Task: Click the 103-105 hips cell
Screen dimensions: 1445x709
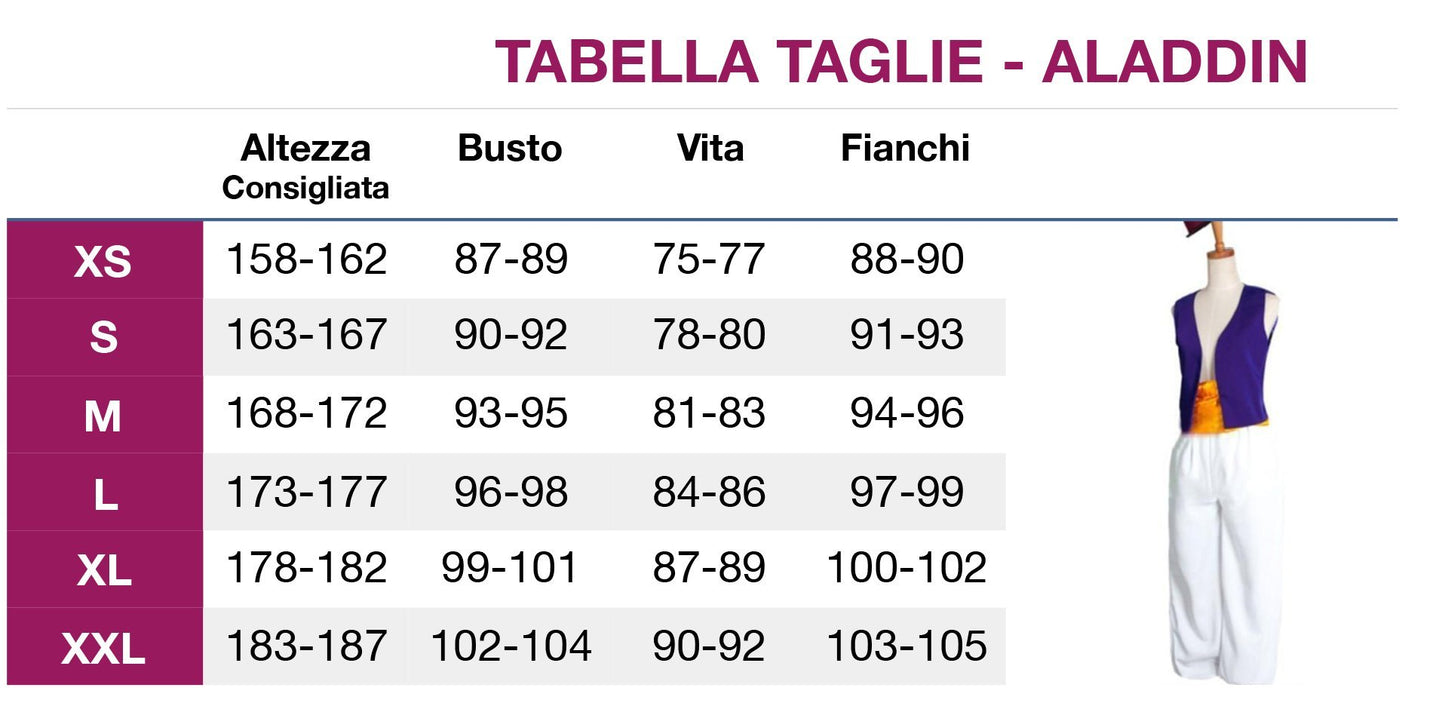Action: [x=907, y=646]
